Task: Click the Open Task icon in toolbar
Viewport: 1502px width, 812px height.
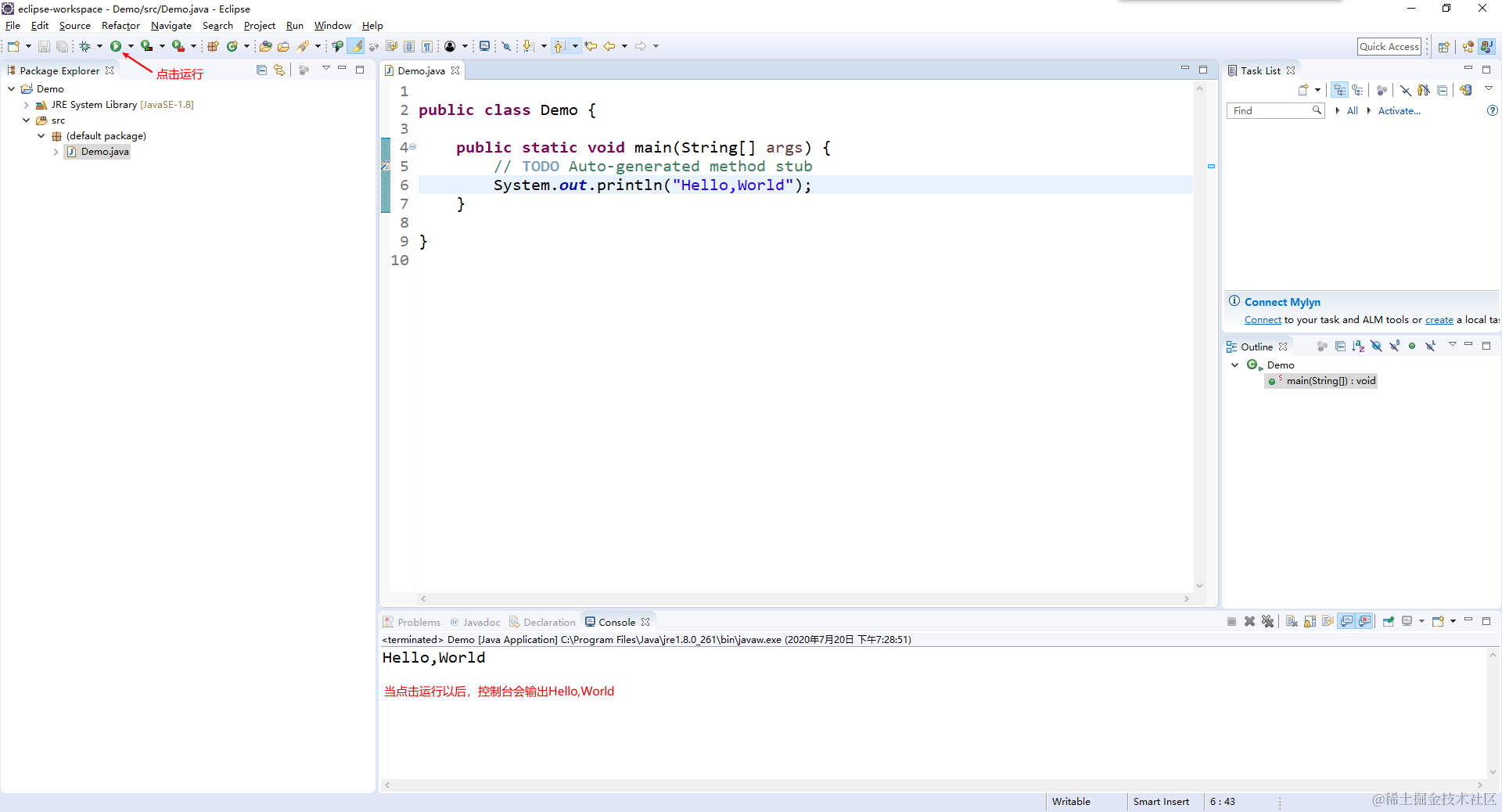Action: pos(284,46)
